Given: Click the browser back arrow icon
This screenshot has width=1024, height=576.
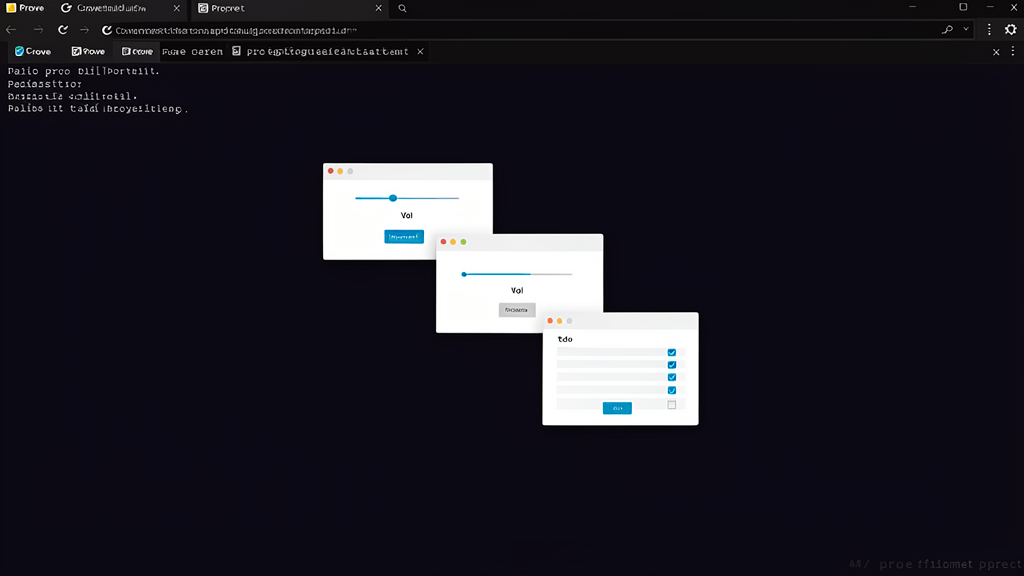Looking at the screenshot, I should tap(11, 29).
